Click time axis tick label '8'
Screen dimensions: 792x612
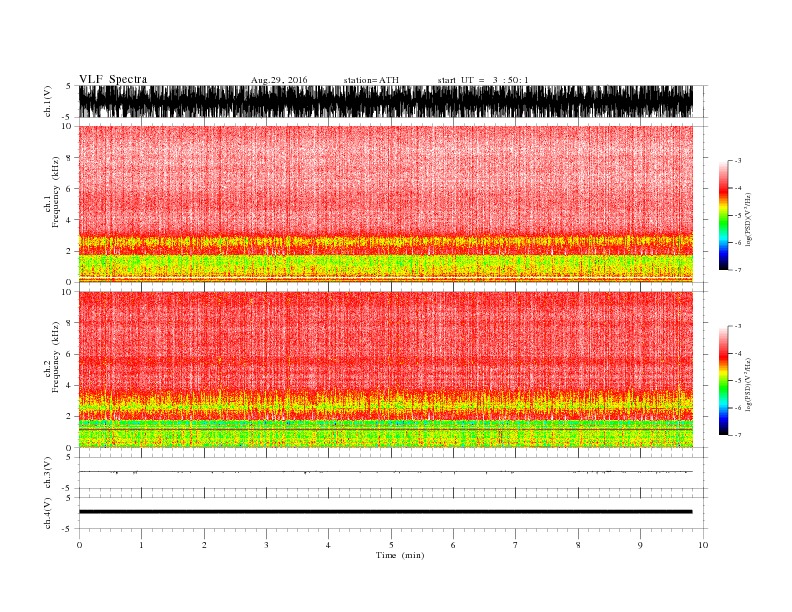pos(578,545)
